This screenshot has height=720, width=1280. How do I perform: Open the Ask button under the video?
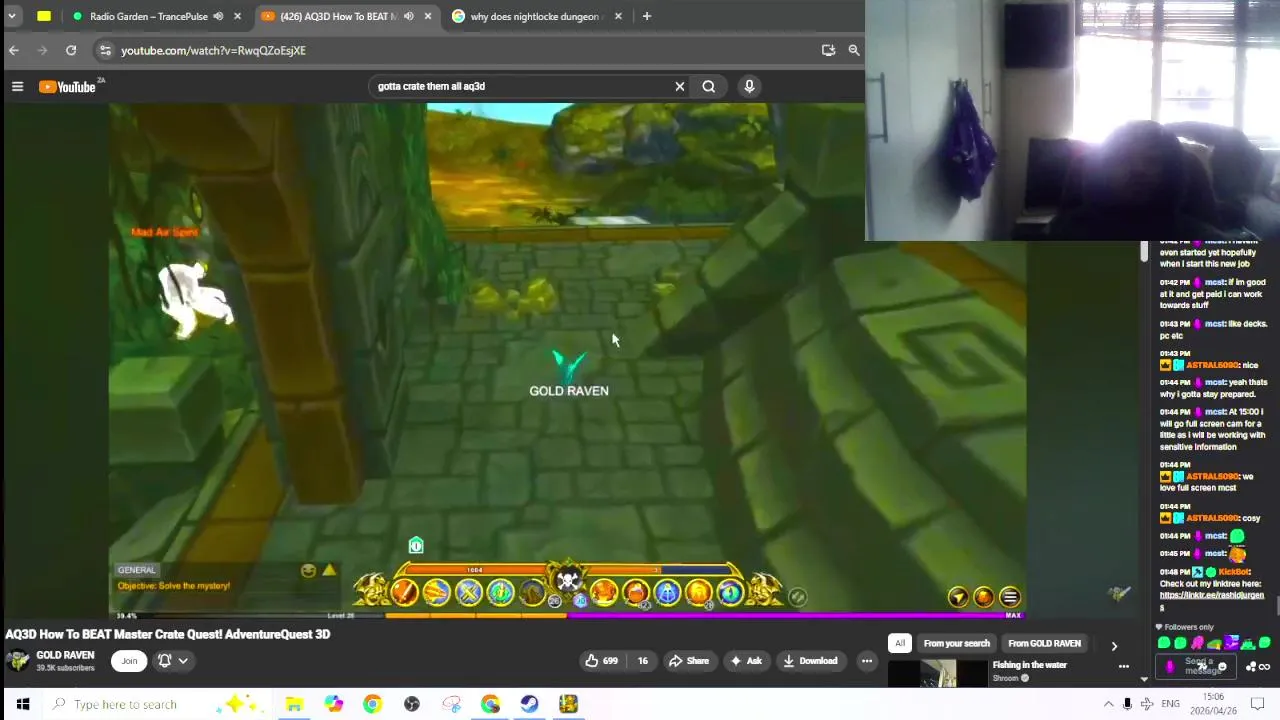click(746, 660)
